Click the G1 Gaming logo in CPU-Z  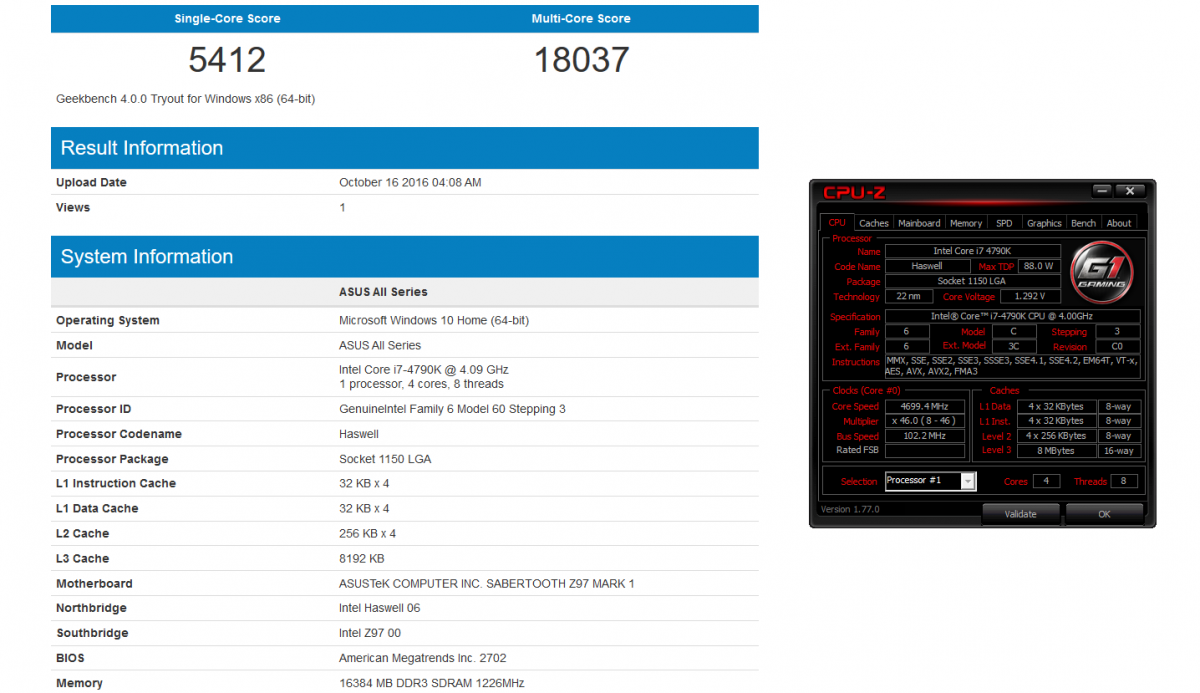pos(1101,270)
